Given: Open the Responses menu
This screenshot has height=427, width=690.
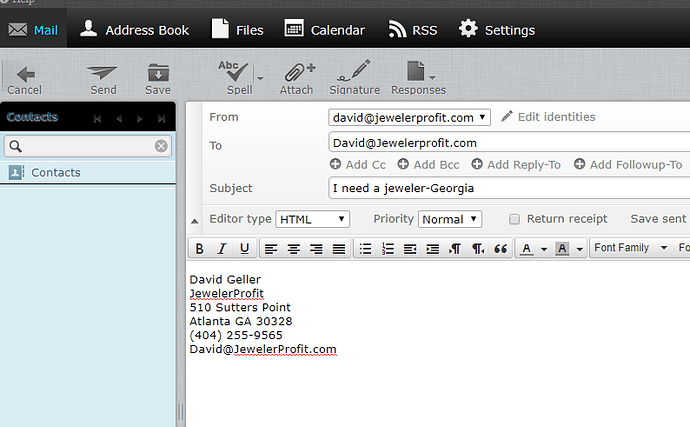Looking at the screenshot, I should pos(418,78).
